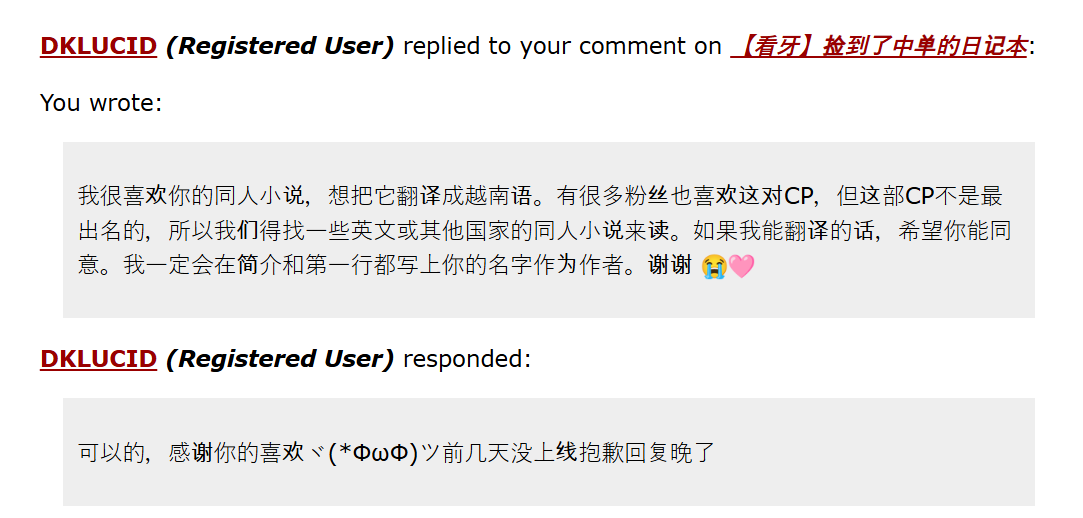Click "(Registered User)" in the top line

click(x=280, y=46)
